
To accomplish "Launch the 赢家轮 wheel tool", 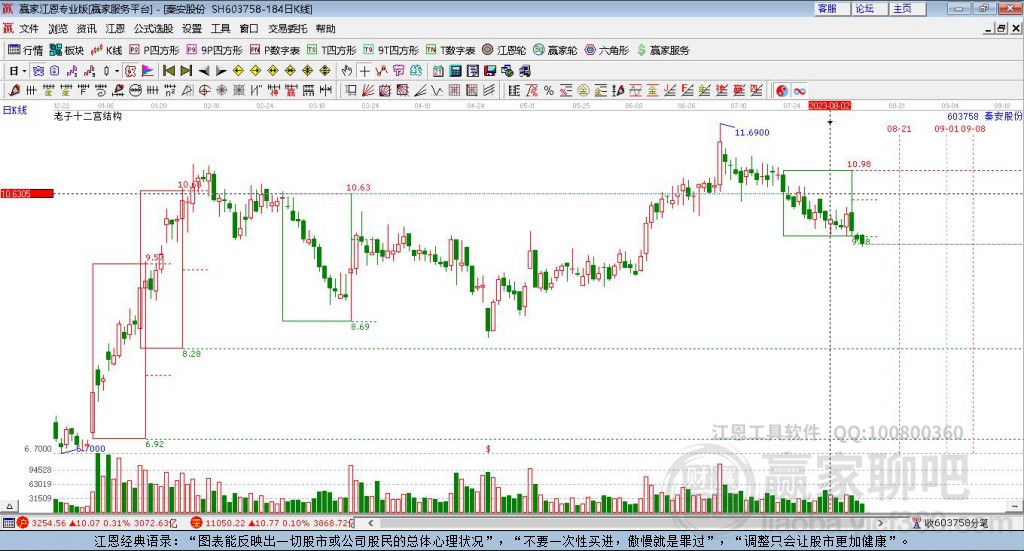I will pyautogui.click(x=556, y=50).
